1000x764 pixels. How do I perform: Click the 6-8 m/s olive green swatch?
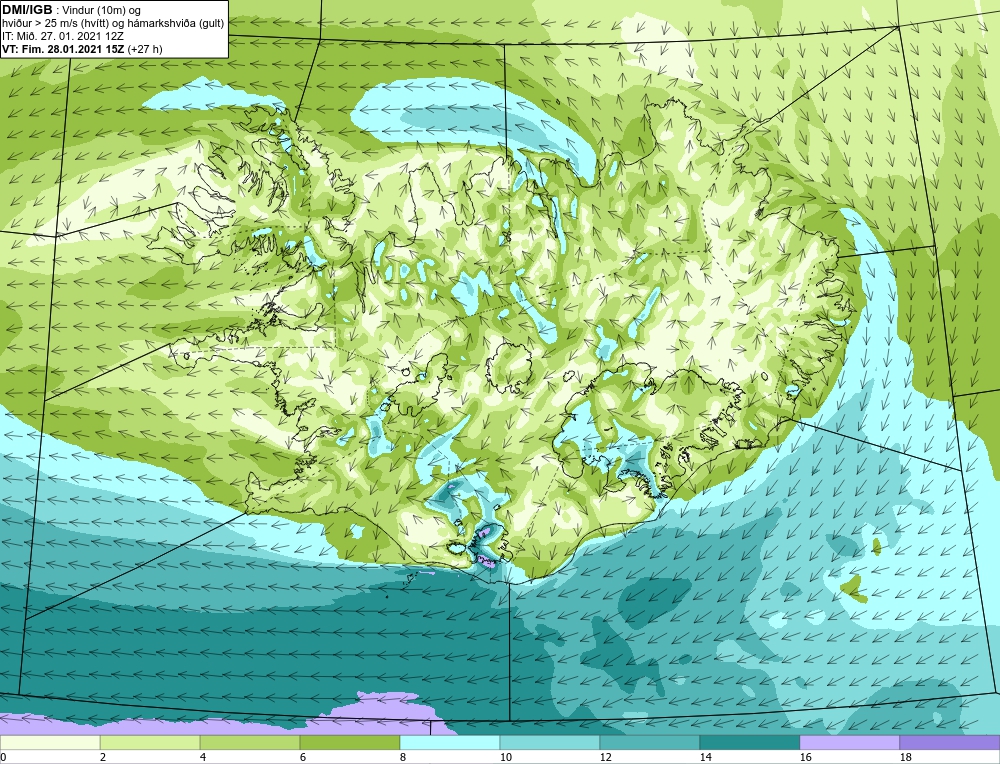(x=350, y=743)
